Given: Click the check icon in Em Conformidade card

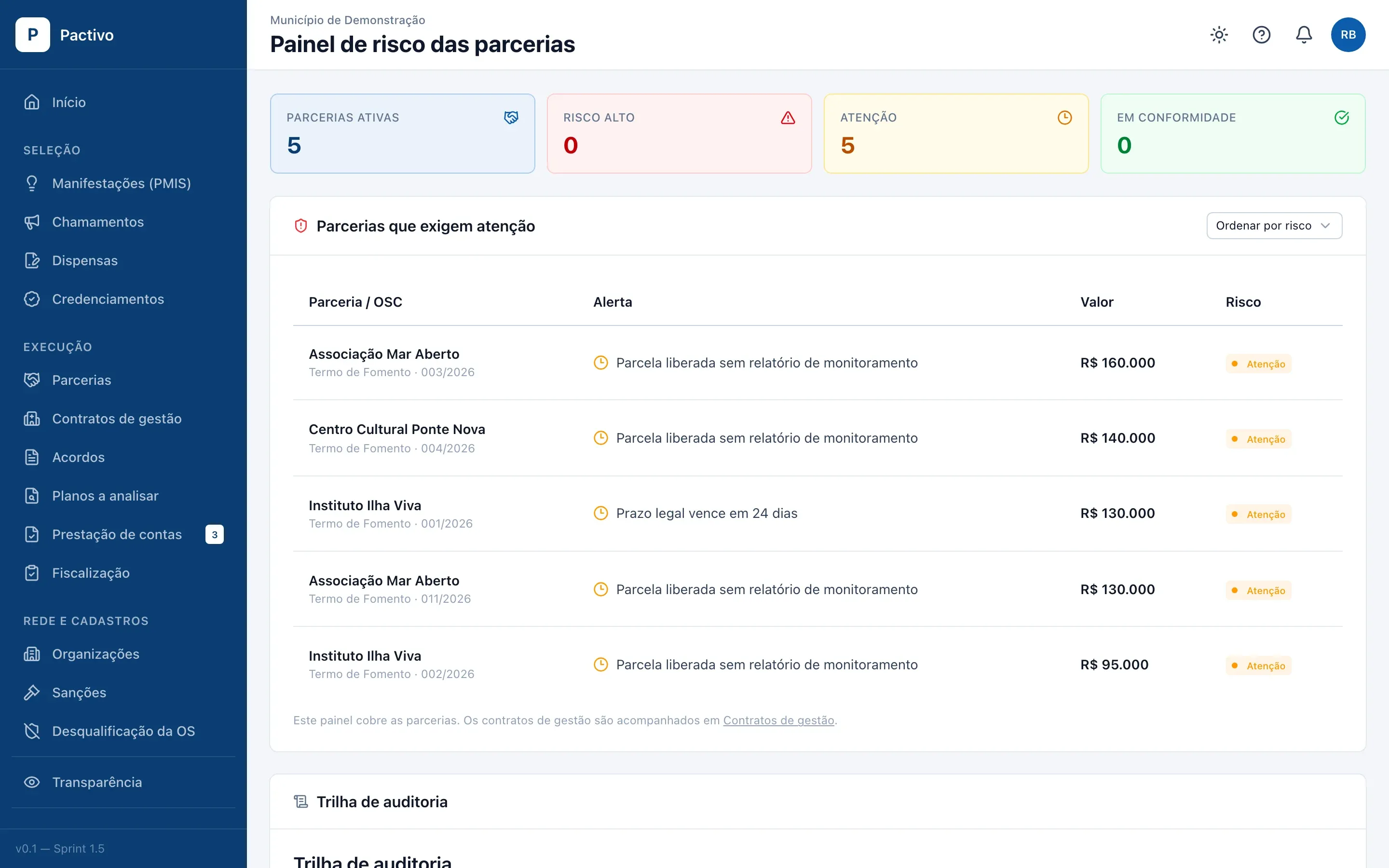Looking at the screenshot, I should 1341,118.
